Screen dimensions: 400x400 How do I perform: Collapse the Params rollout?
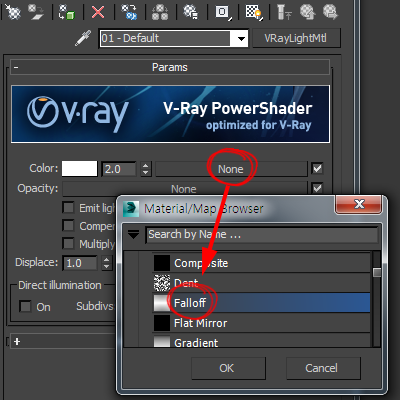click(170, 67)
